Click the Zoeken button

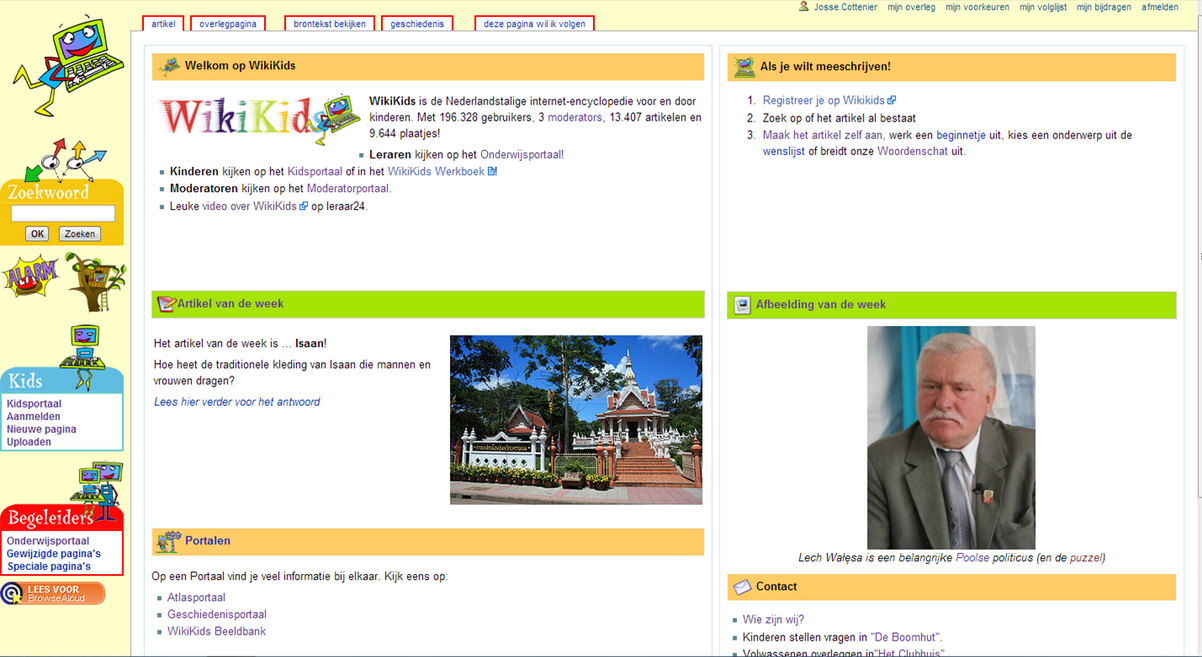pos(79,234)
